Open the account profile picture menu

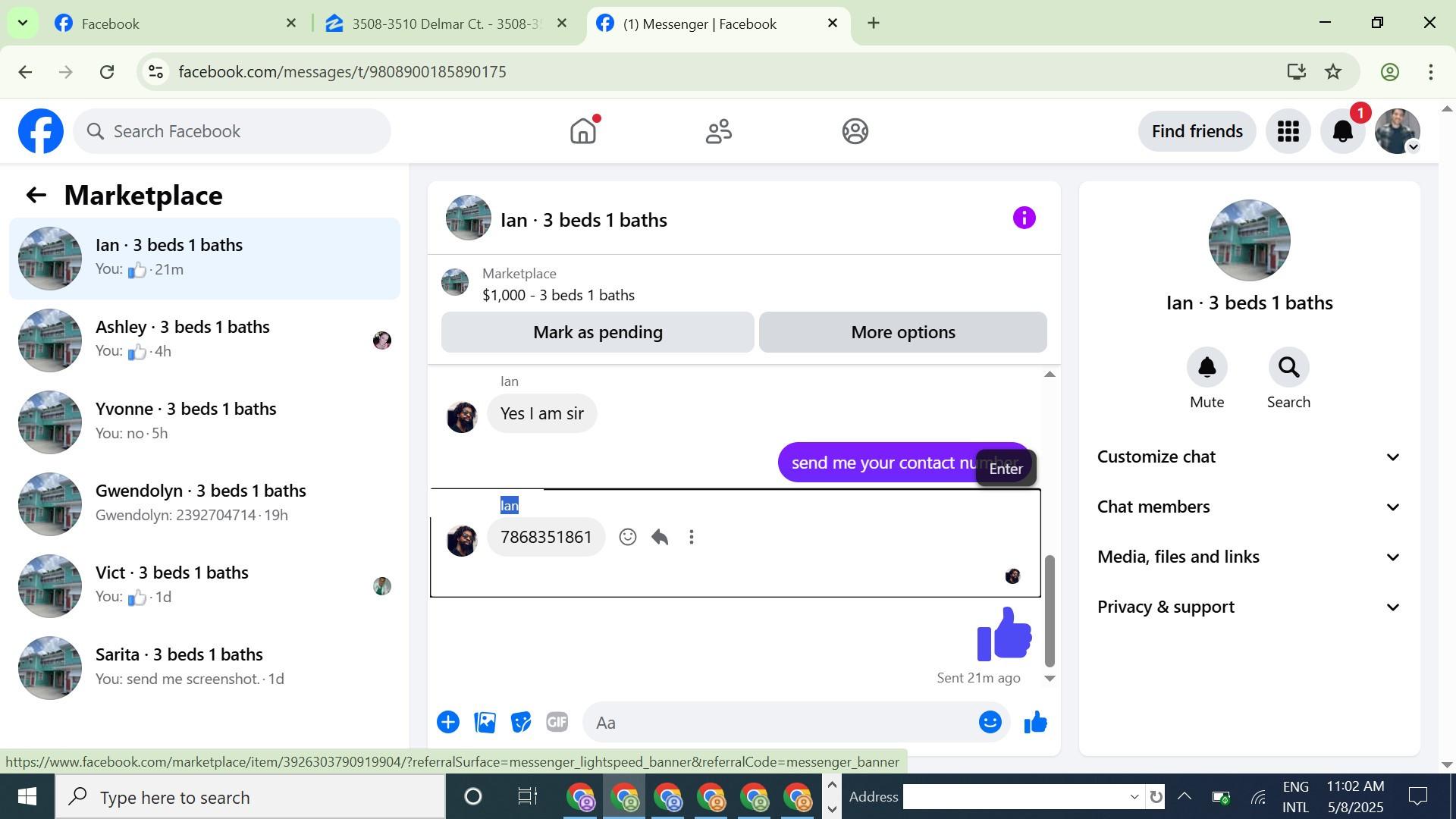click(x=1397, y=131)
